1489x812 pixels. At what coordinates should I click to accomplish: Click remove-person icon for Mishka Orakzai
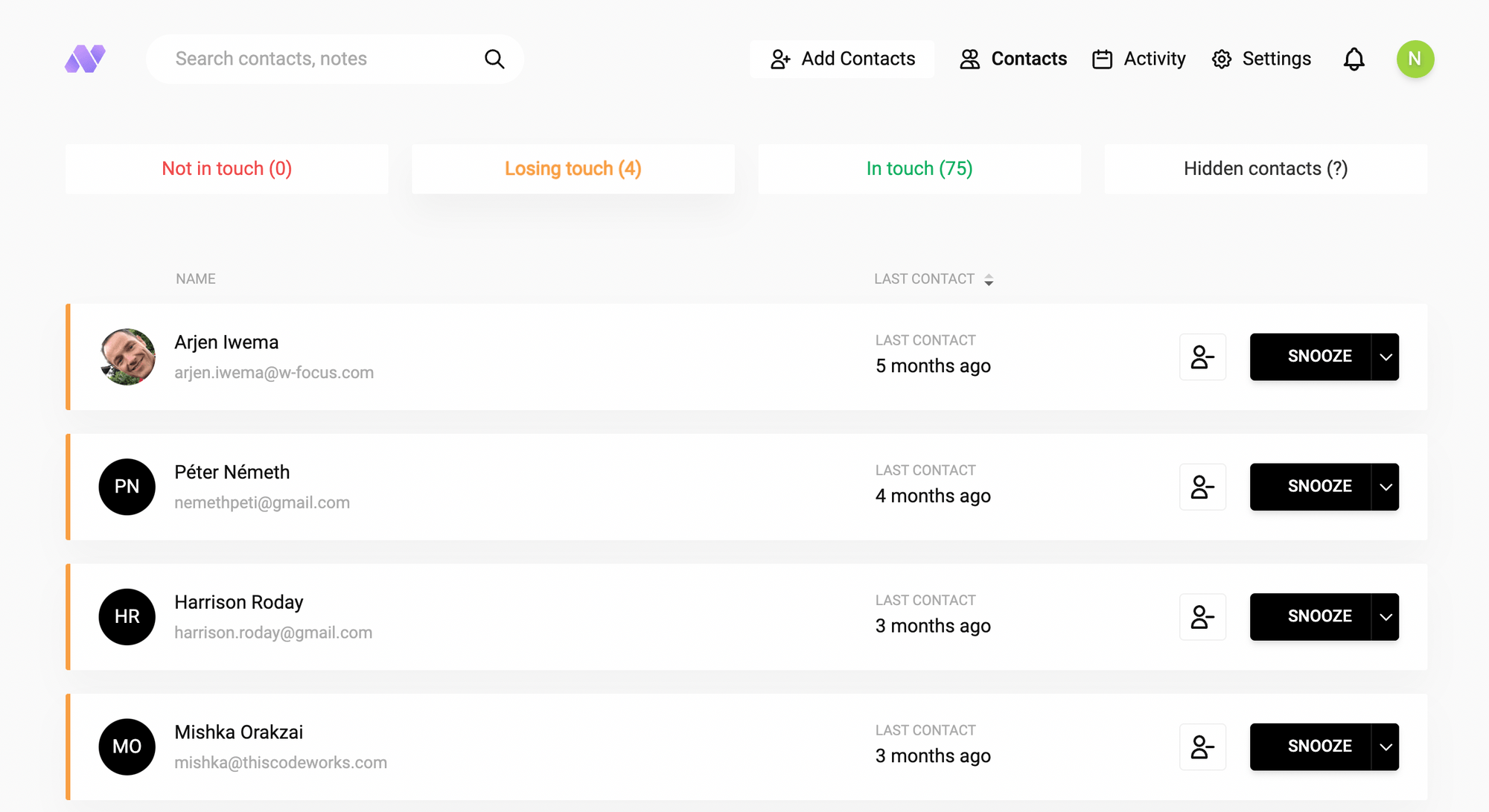[1202, 747]
